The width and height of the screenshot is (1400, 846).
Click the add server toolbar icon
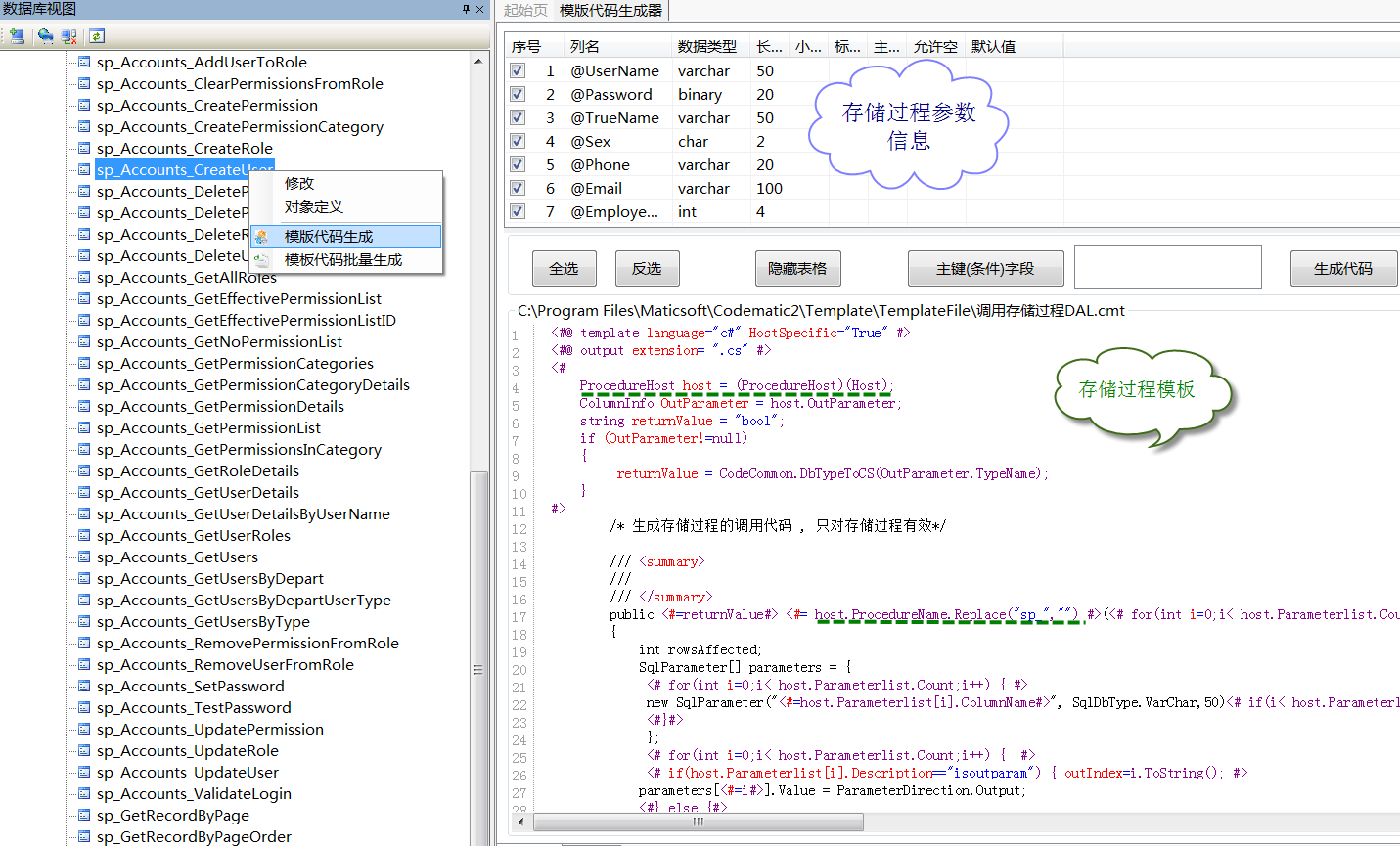[x=18, y=36]
